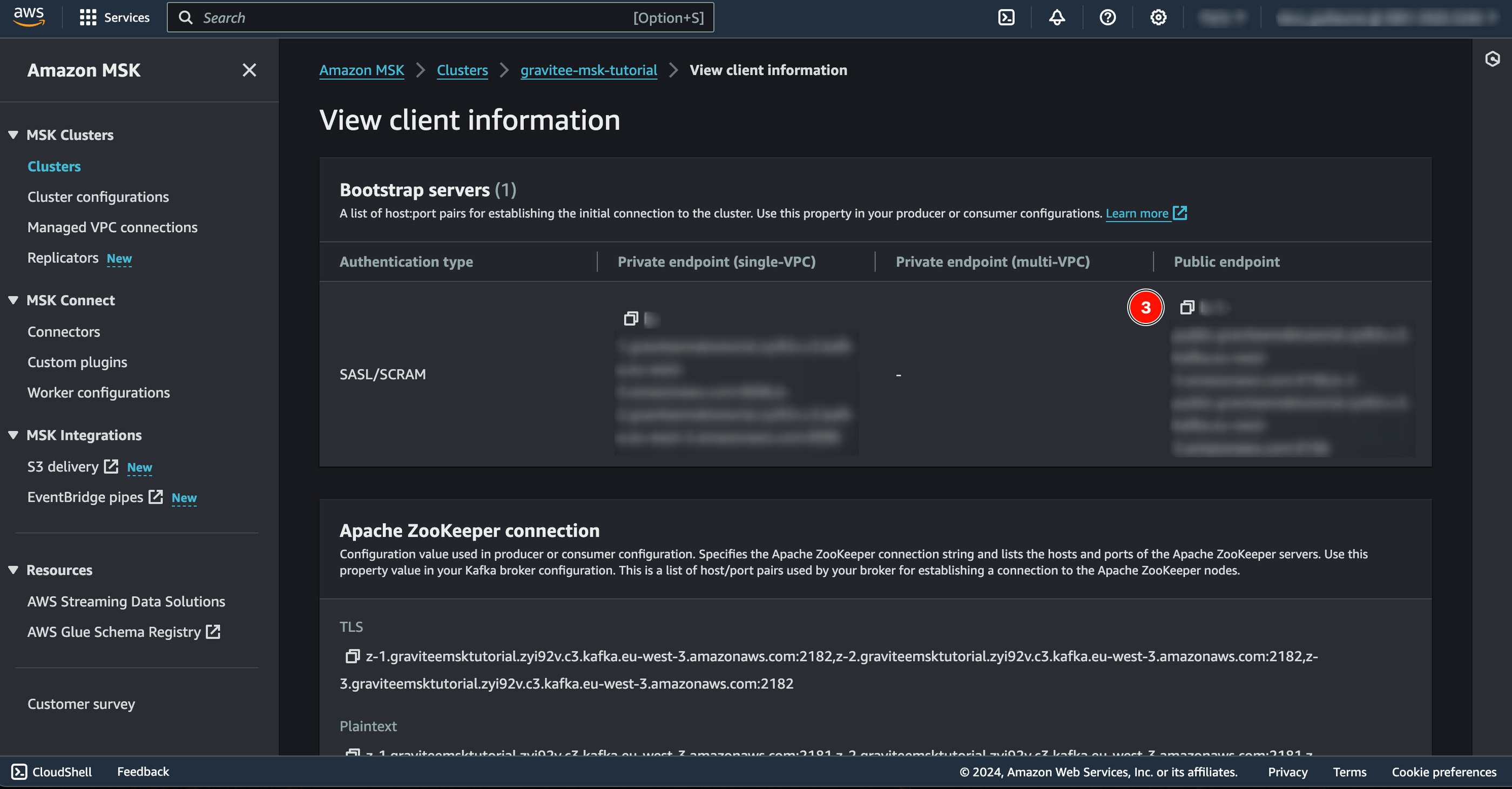The height and width of the screenshot is (789, 1512).
Task: Open AWS Glue Schema Registry
Action: pos(114,632)
